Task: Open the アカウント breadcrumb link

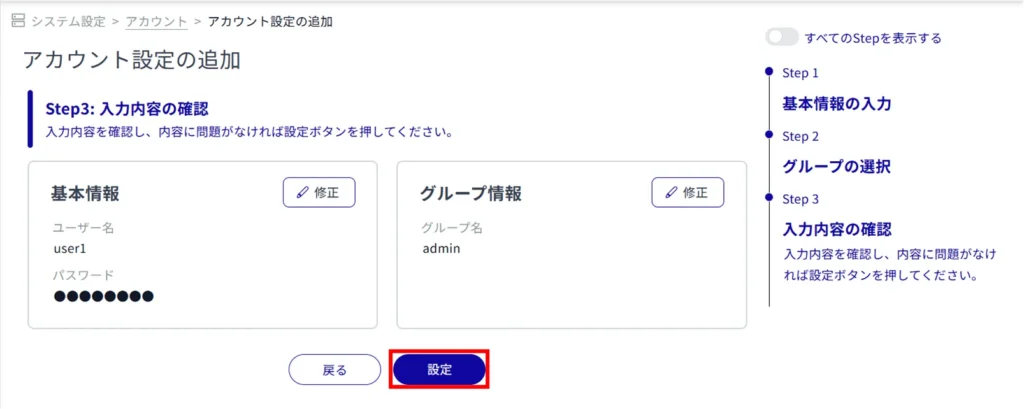Action: point(156,21)
